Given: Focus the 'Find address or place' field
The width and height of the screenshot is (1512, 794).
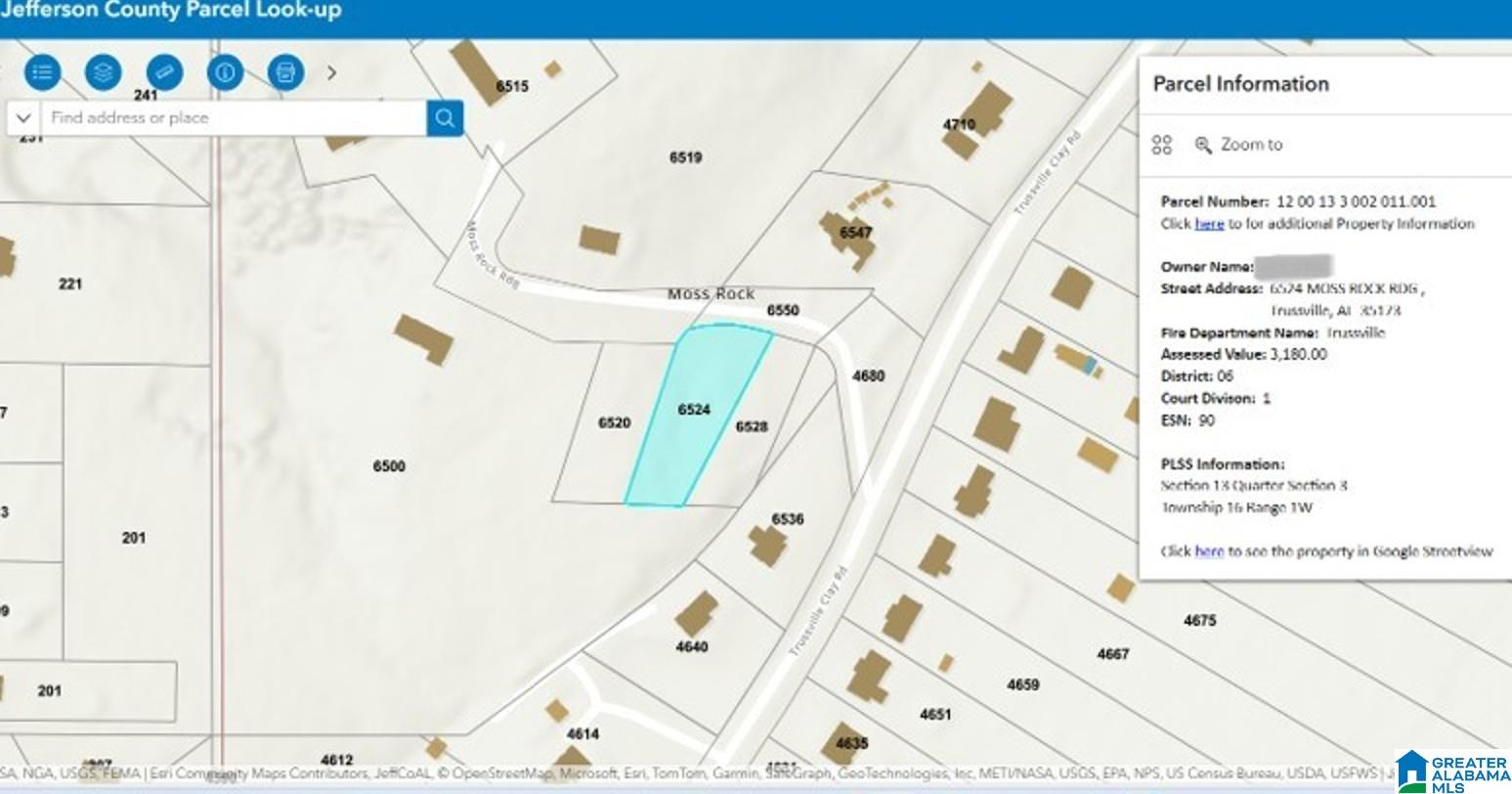Looking at the screenshot, I should (233, 118).
